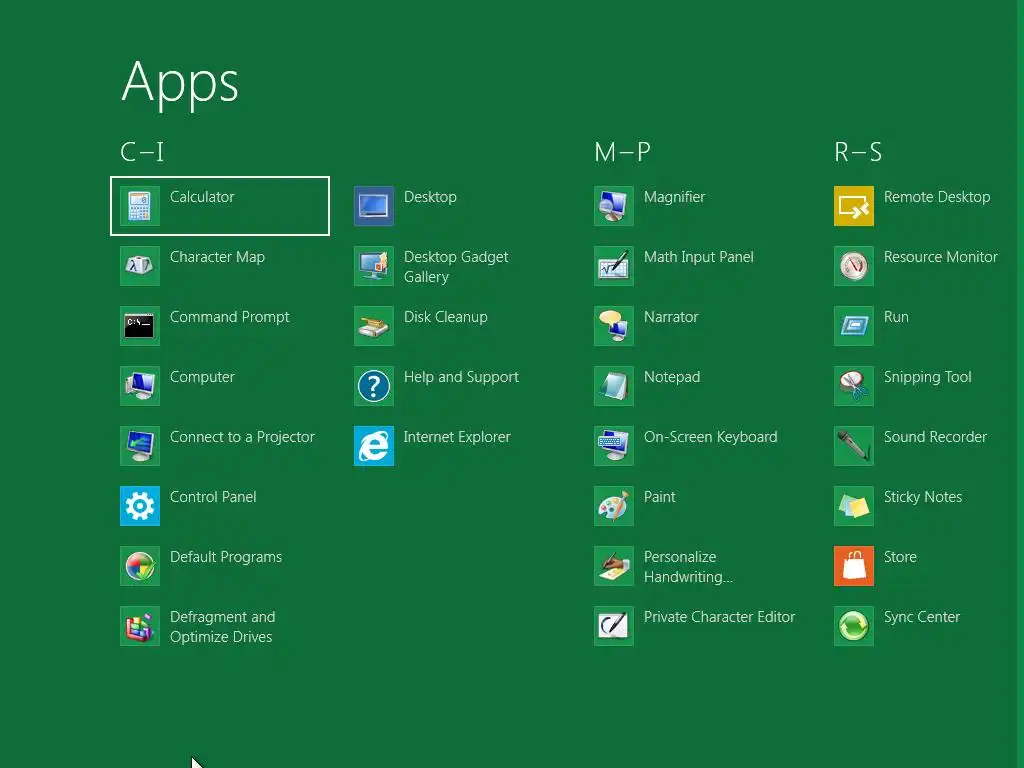Open Personalize Handwriting icon

point(614,566)
